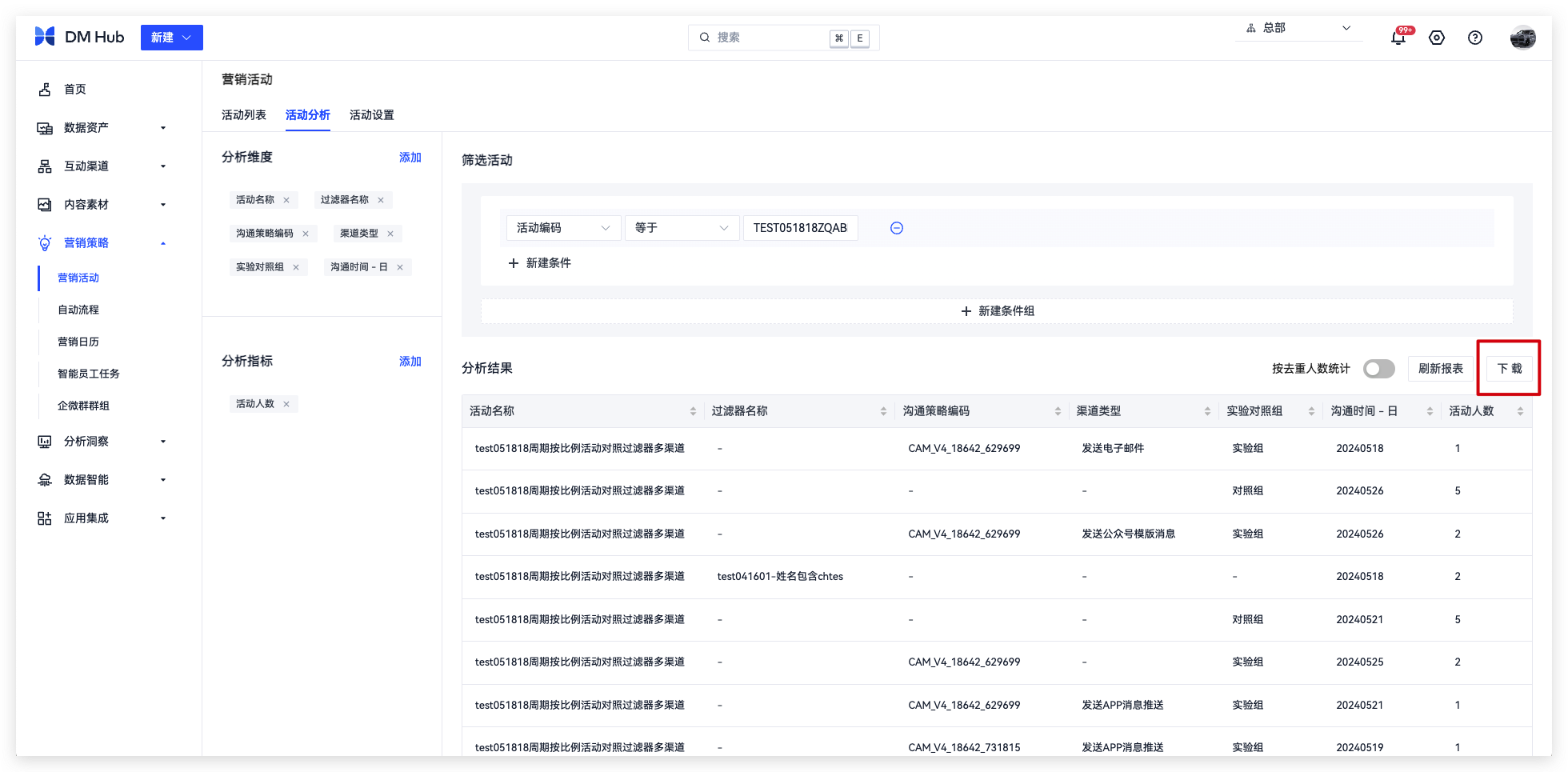Click the 营销策略 lightbulb icon
This screenshot has width=1568, height=772.
[45, 243]
